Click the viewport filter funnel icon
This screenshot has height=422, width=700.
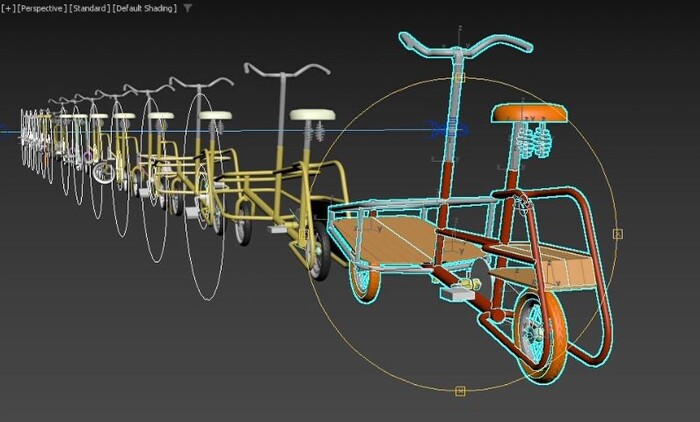pyautogui.click(x=188, y=8)
